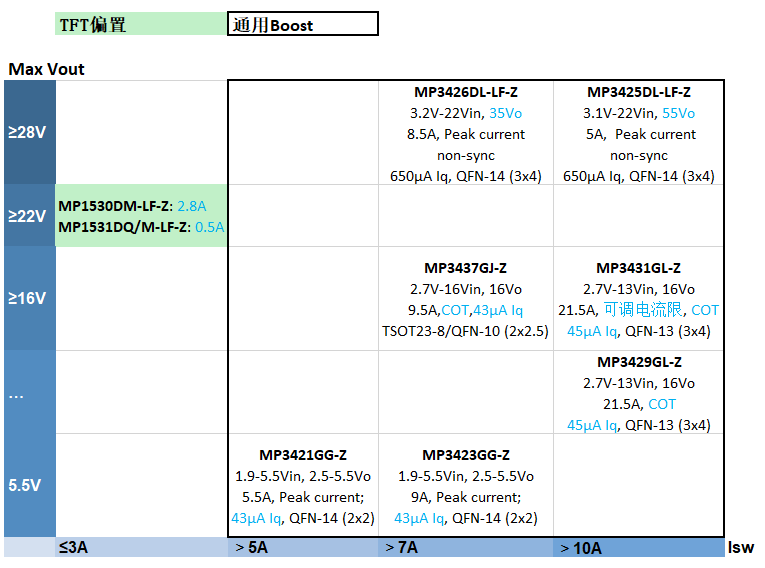Open the MP3421GG-Z part entry
The width and height of the screenshot is (765, 568).
pos(303,455)
